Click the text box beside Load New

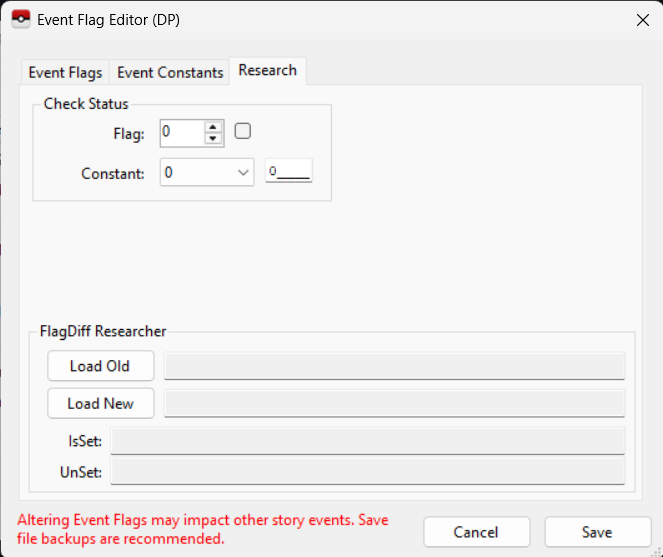tap(394, 404)
